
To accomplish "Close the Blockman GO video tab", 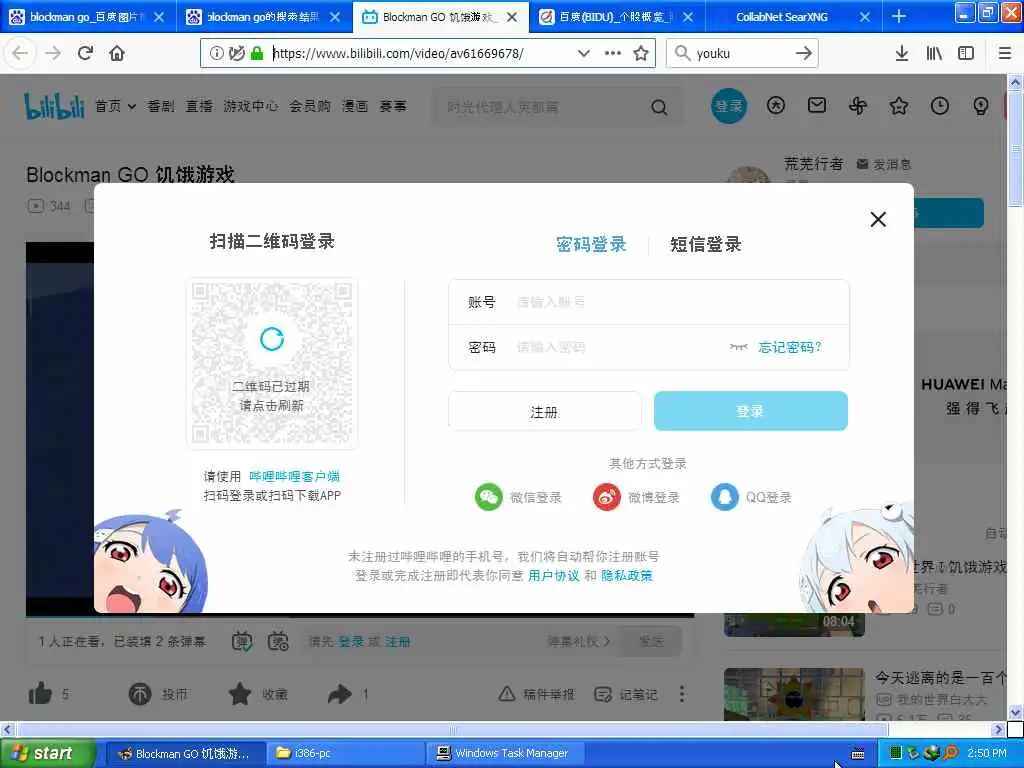I will (x=512, y=17).
